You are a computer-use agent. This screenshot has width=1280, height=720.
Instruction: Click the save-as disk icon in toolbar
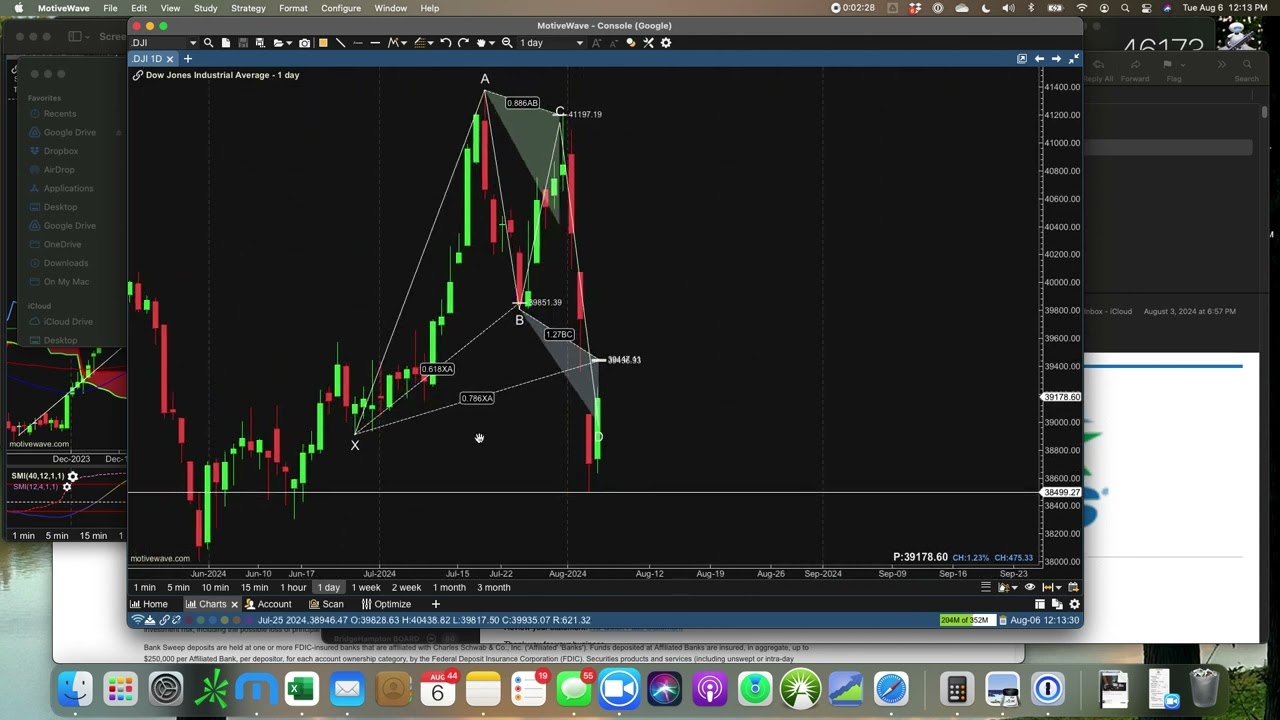point(260,43)
